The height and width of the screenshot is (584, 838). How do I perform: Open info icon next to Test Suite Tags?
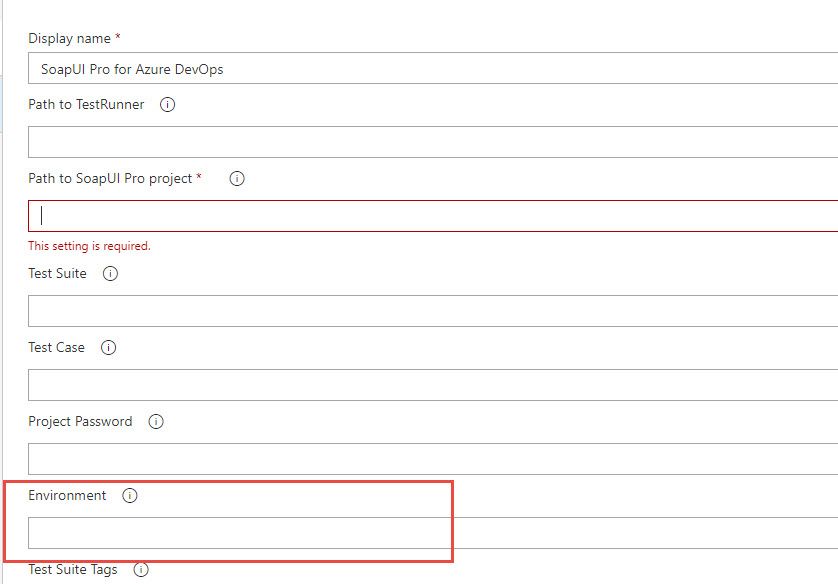[x=141, y=570]
